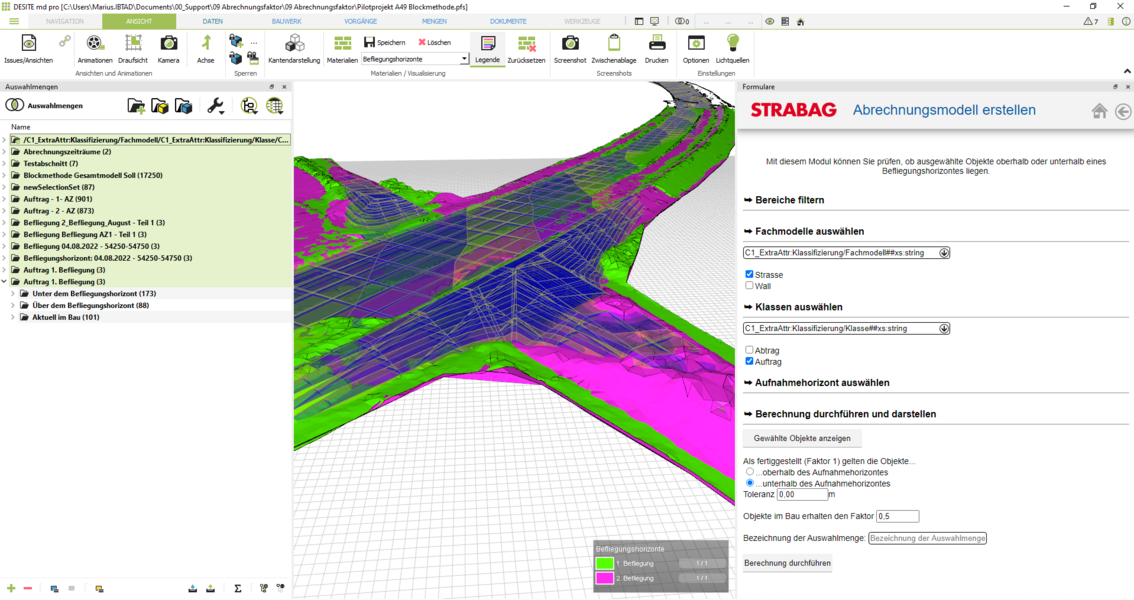Select oberhalb des Aufnahmehorizontes radio option
The image size is (1134, 600).
tap(750, 472)
